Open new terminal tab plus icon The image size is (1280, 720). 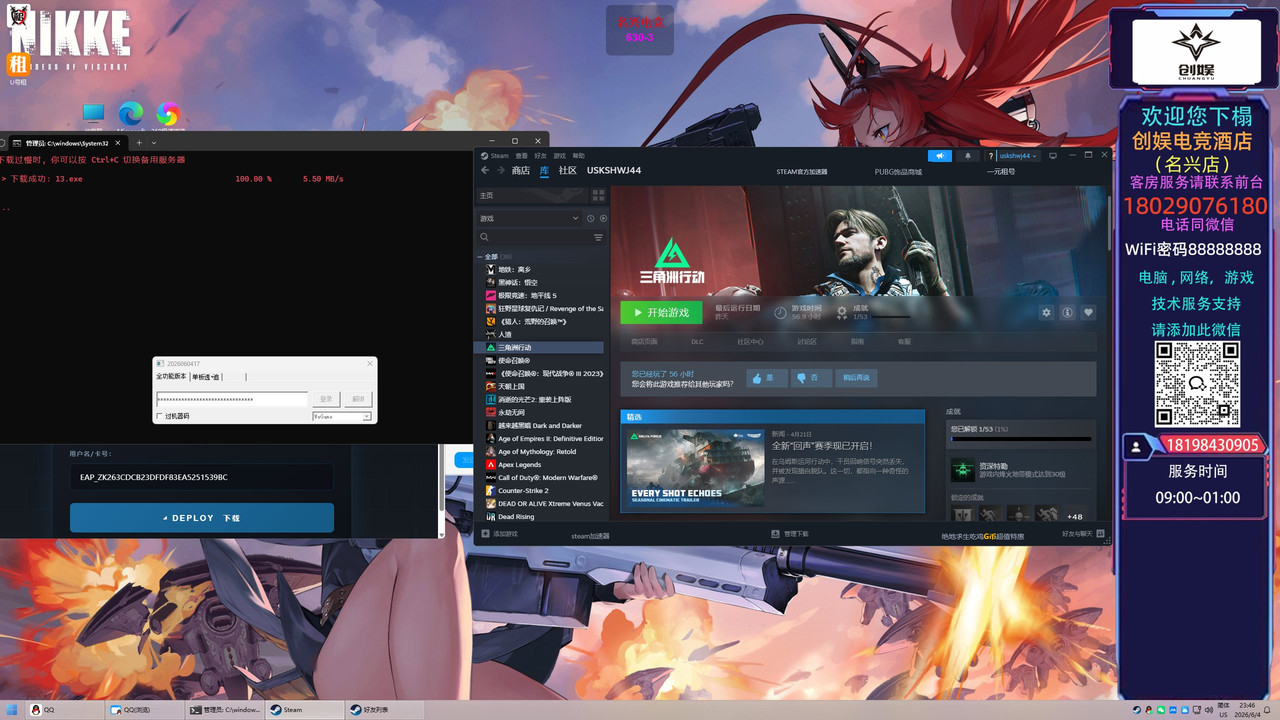tap(139, 143)
